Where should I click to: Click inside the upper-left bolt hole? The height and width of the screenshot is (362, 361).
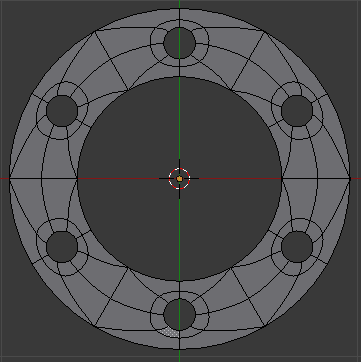point(62,111)
